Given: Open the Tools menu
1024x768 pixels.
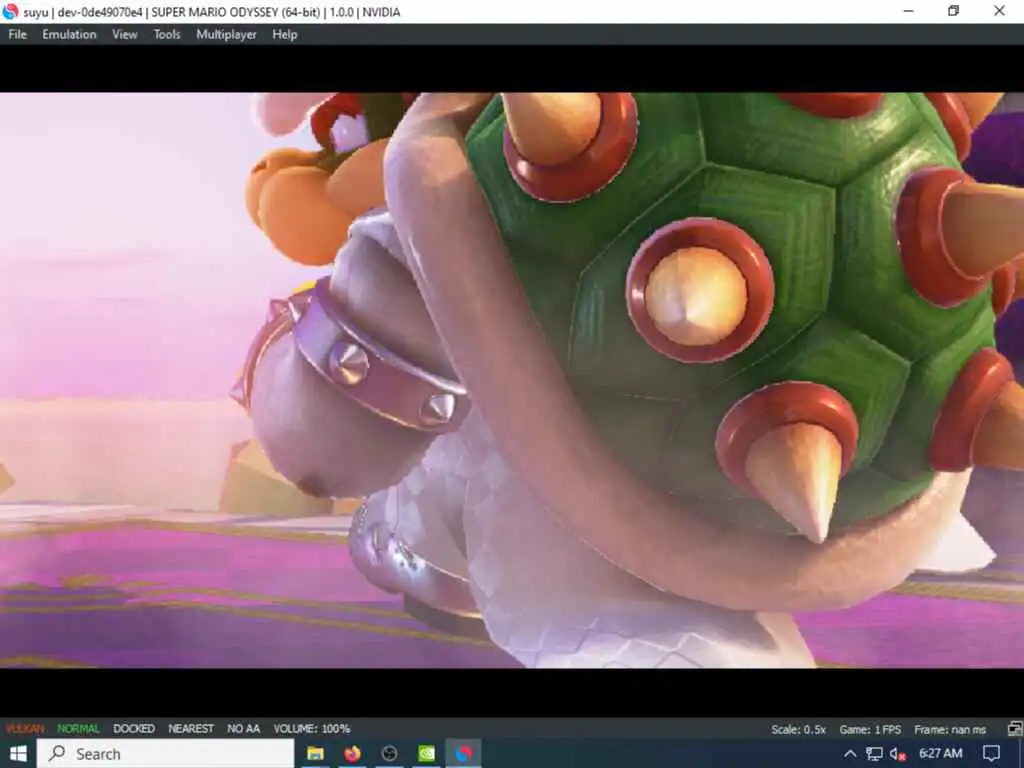Looking at the screenshot, I should point(167,35).
